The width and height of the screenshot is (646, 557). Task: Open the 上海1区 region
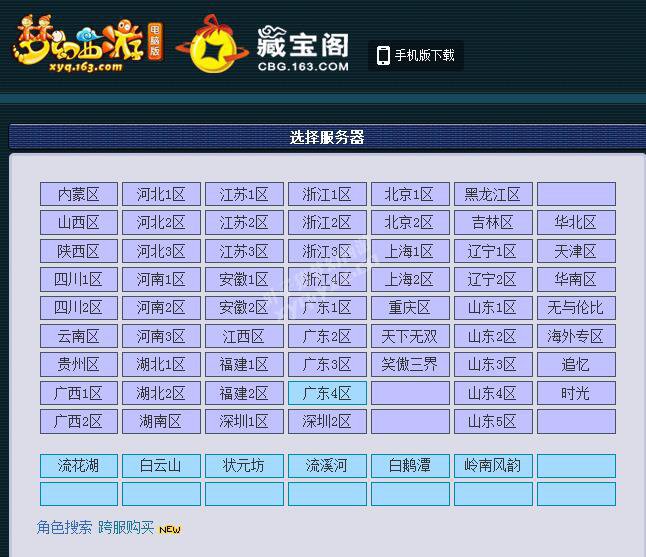click(410, 251)
